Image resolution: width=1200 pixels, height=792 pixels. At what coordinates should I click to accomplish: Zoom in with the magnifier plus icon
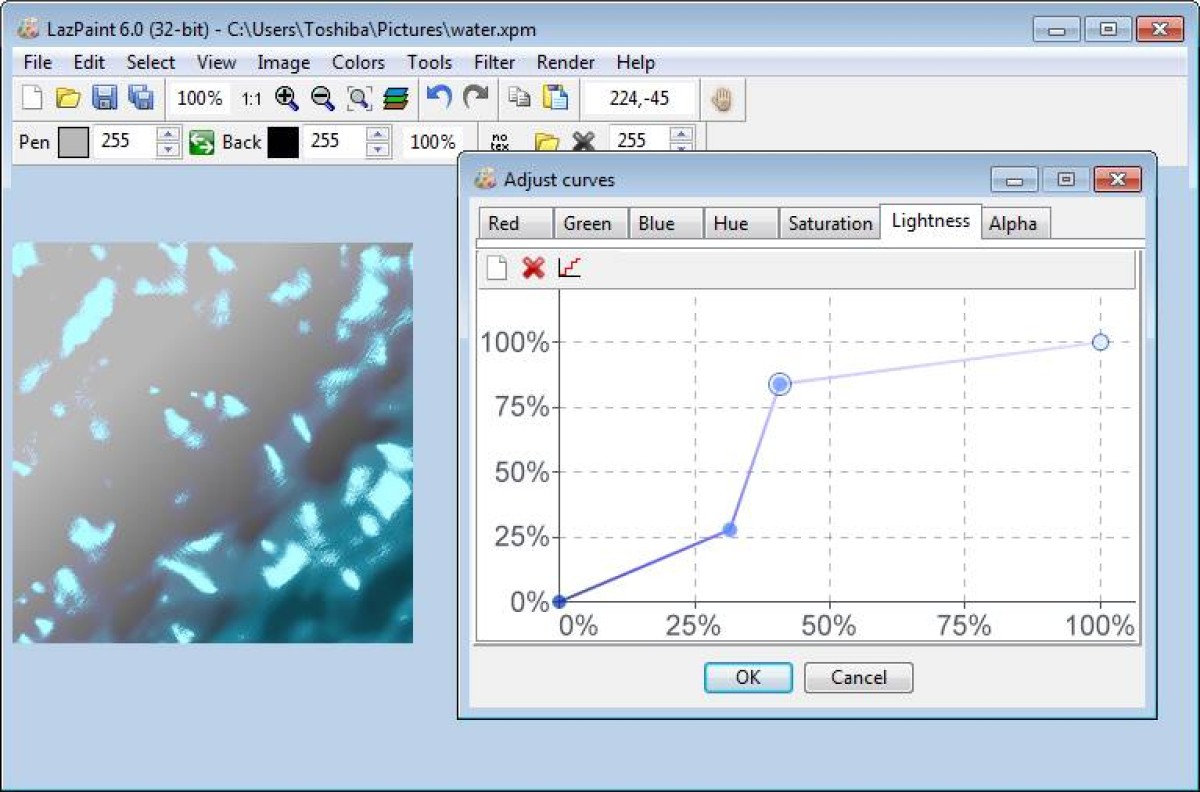(x=286, y=98)
